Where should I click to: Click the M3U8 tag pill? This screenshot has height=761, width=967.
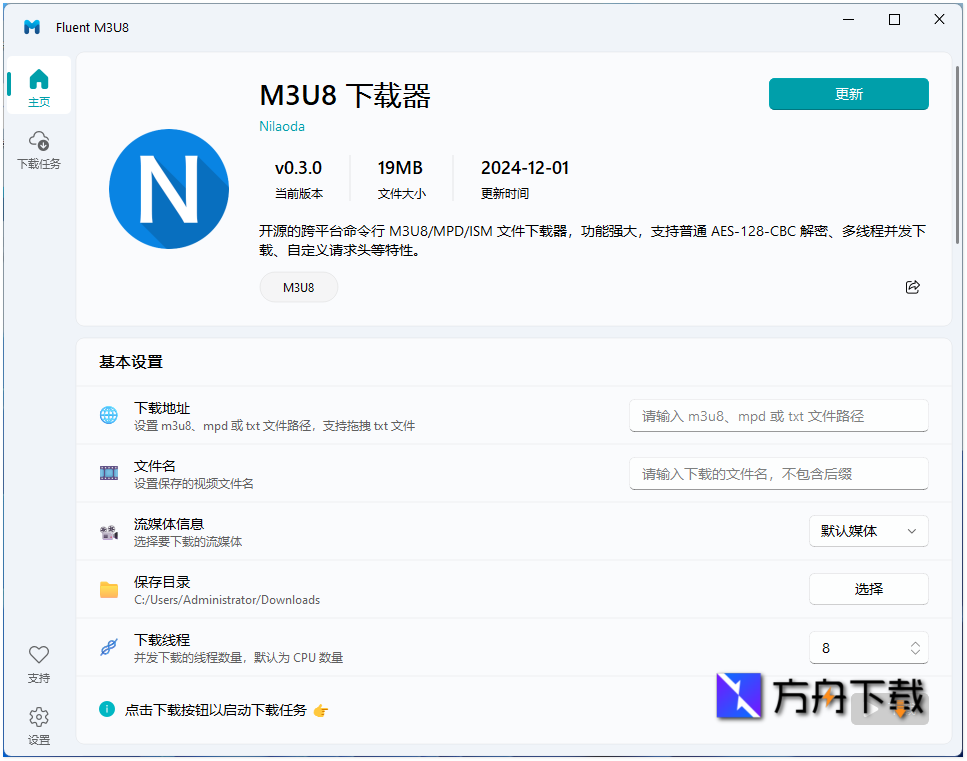click(x=298, y=287)
